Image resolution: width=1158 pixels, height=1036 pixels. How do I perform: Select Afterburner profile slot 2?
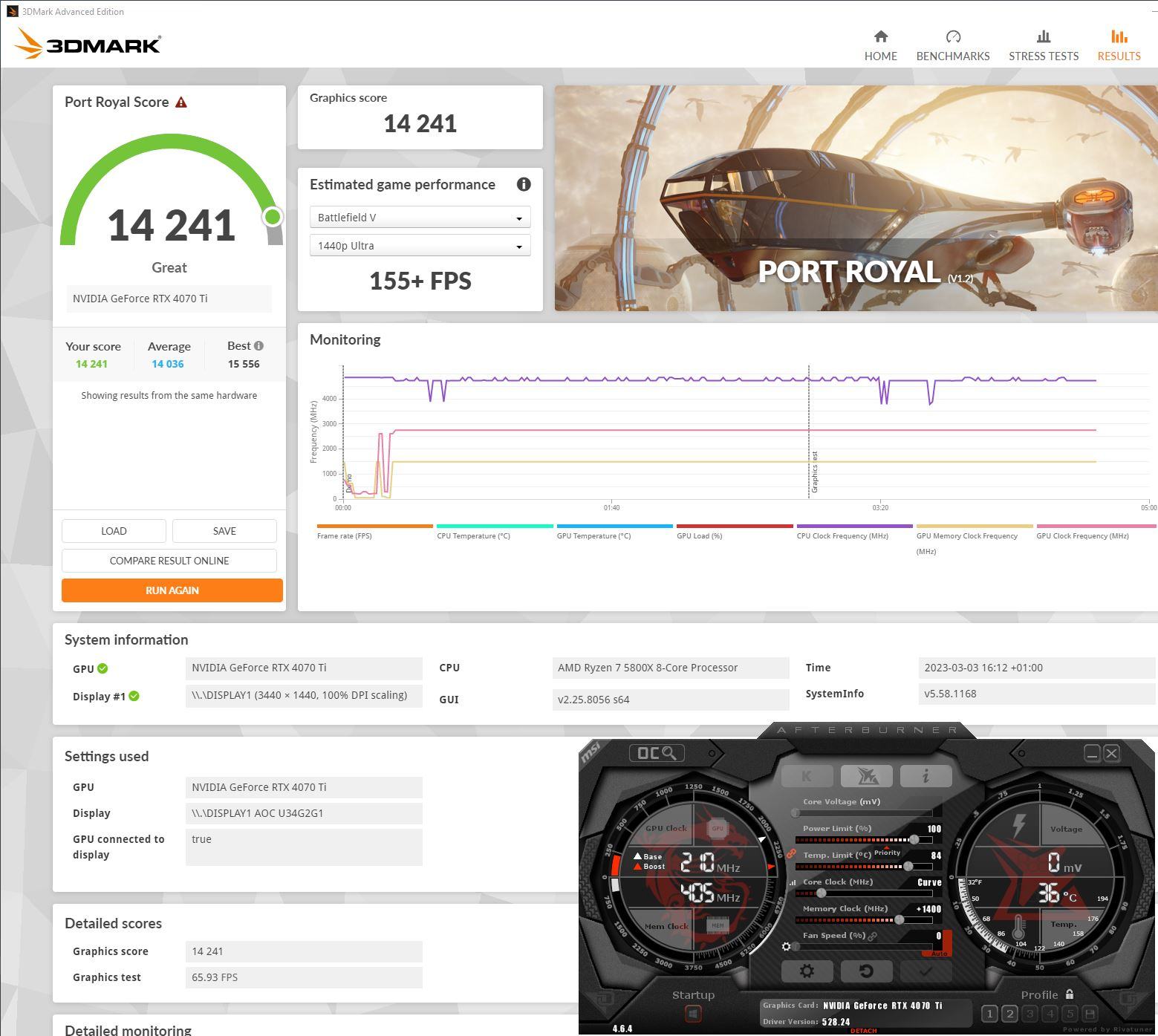point(1009,1014)
